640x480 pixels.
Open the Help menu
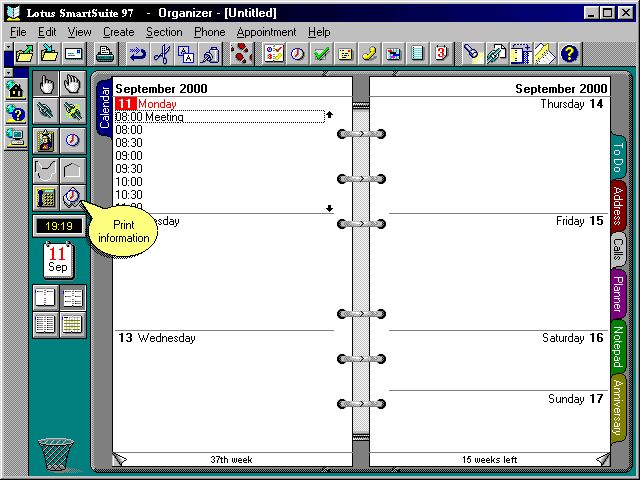319,32
